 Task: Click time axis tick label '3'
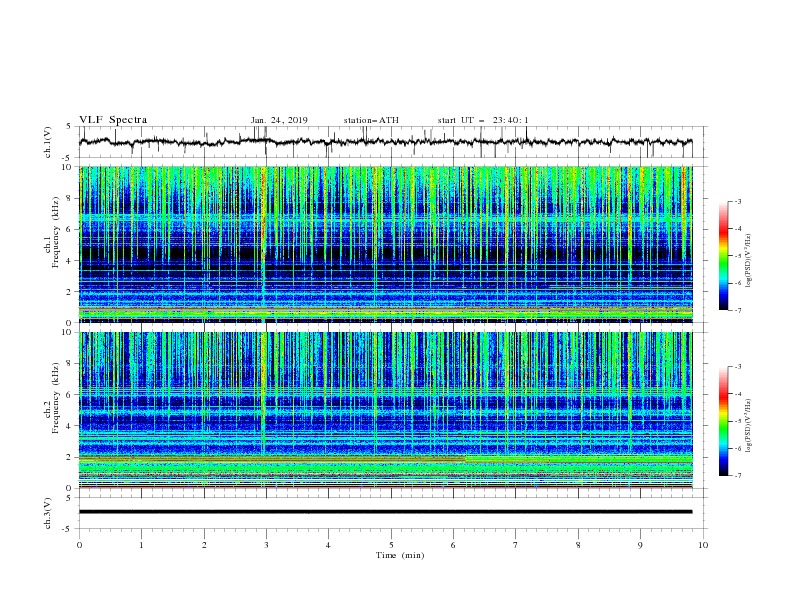pyautogui.click(x=266, y=545)
